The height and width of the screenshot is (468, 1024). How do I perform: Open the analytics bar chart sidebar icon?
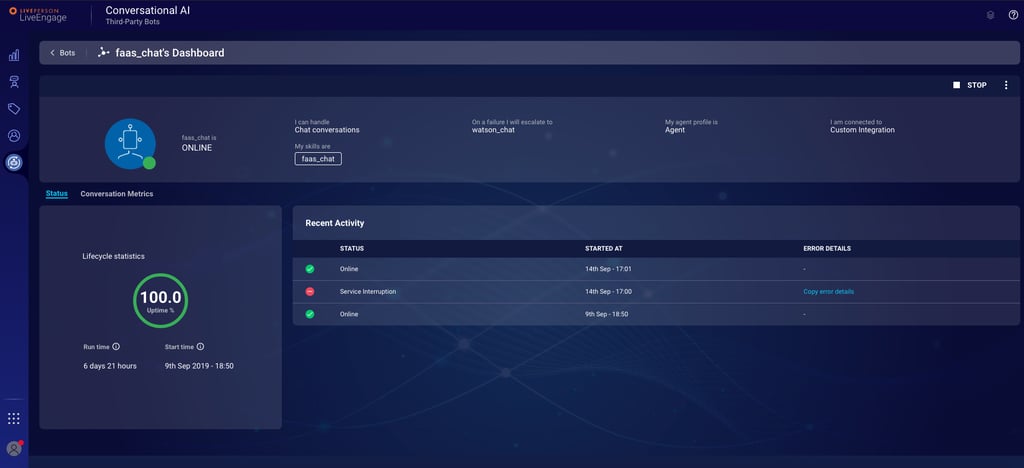pos(14,55)
